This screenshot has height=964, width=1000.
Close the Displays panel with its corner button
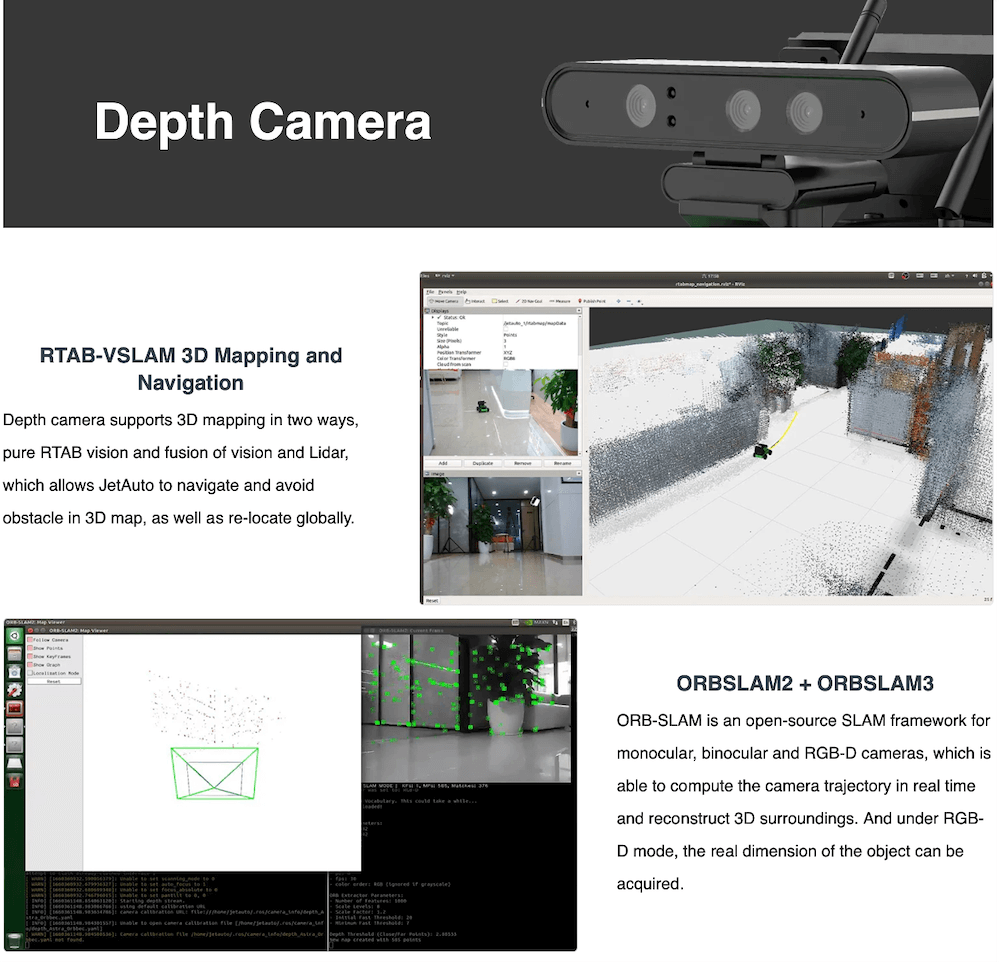(x=579, y=311)
